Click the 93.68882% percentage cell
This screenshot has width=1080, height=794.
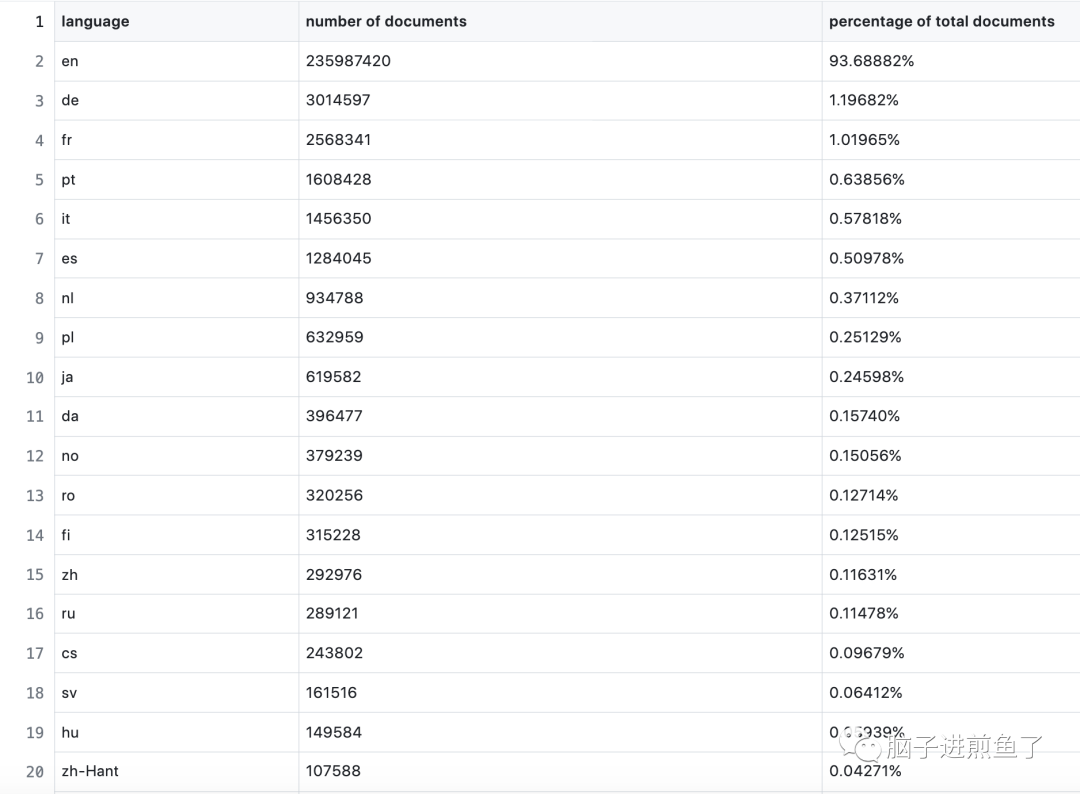[871, 61]
